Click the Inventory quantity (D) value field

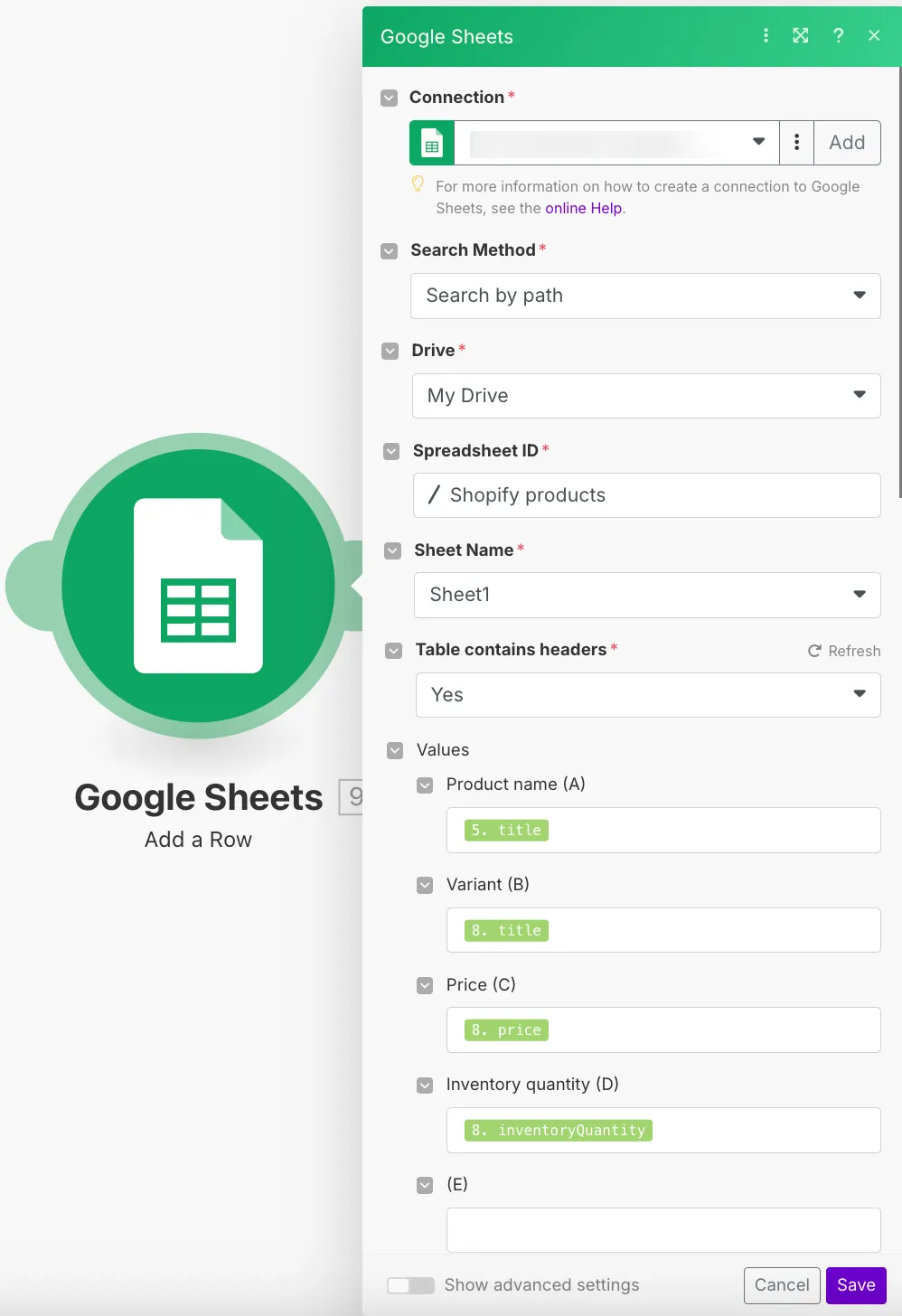[x=663, y=1130]
